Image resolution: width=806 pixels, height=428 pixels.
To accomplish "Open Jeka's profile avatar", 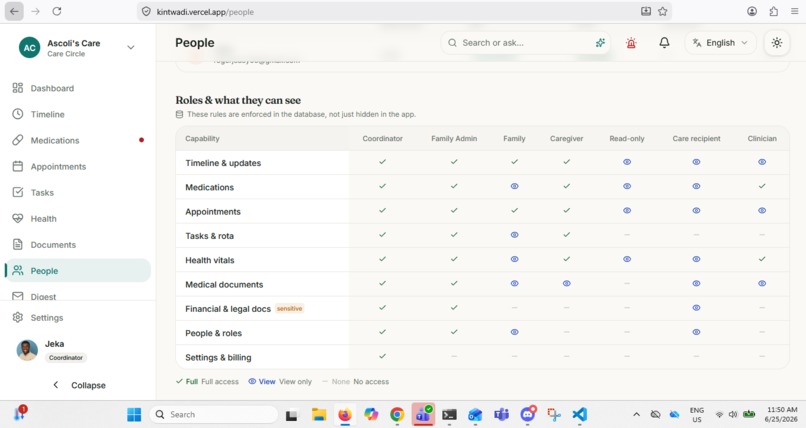I will point(27,350).
